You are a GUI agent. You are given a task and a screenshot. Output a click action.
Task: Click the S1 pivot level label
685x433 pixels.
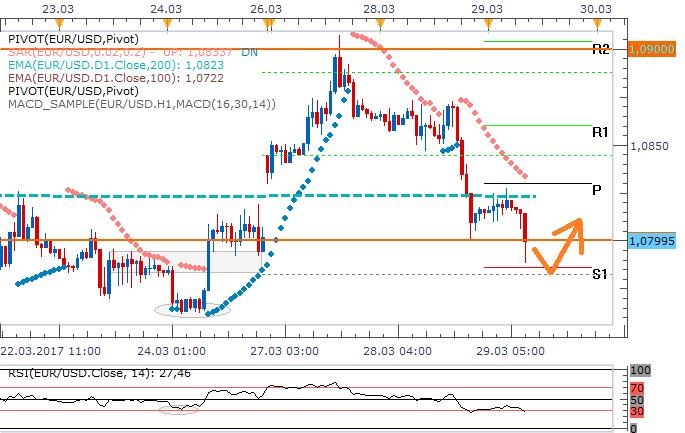[x=598, y=273]
